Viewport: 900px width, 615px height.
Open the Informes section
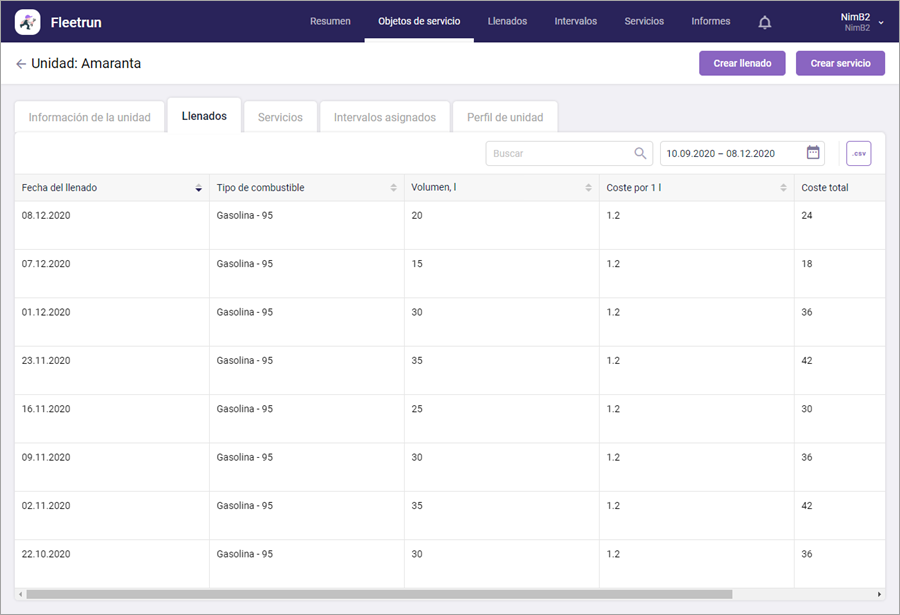click(x=711, y=21)
